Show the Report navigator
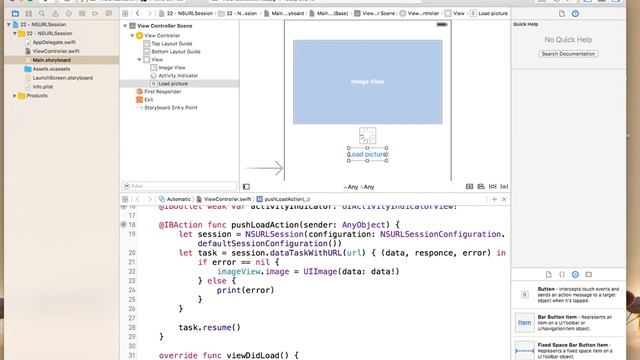Image resolution: width=640 pixels, height=360 pixels. pos(109,13)
